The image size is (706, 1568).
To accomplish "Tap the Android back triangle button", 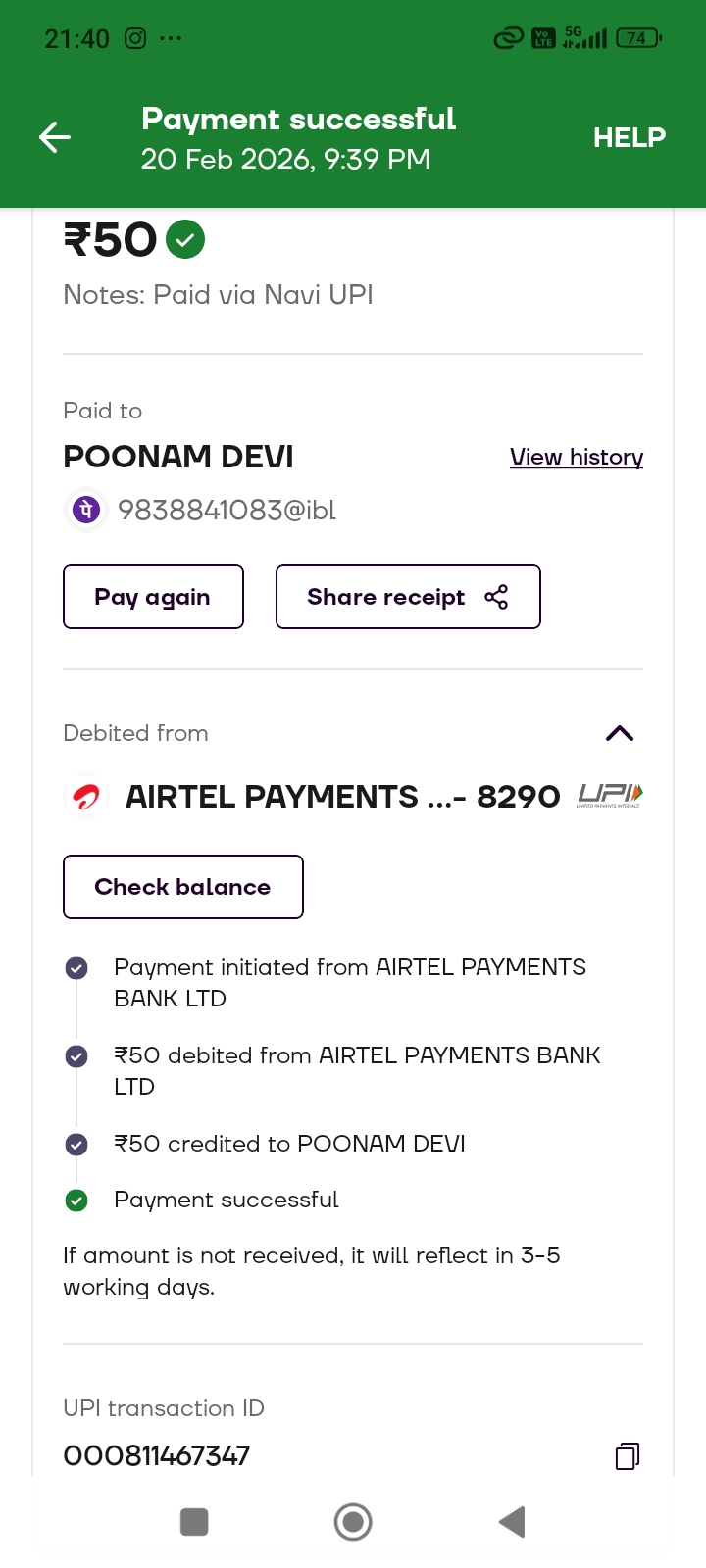I will pos(512,1522).
